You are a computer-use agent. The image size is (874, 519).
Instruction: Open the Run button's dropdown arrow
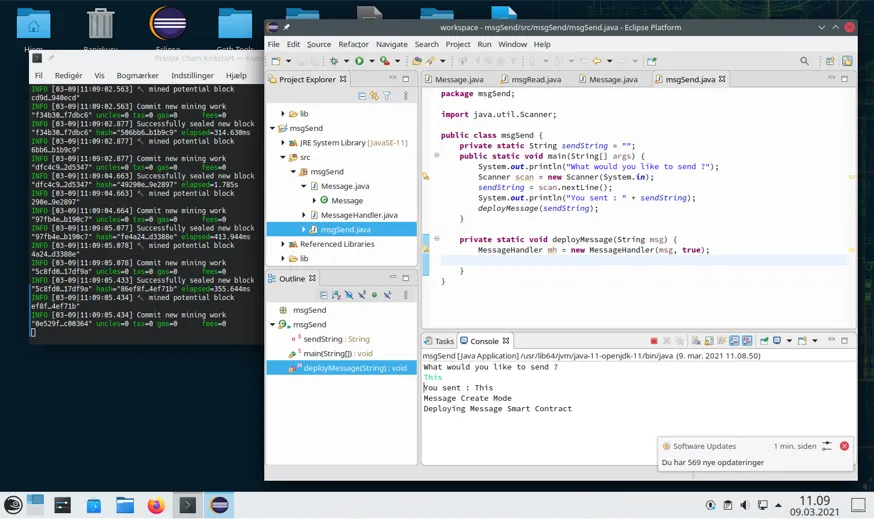tap(372, 61)
